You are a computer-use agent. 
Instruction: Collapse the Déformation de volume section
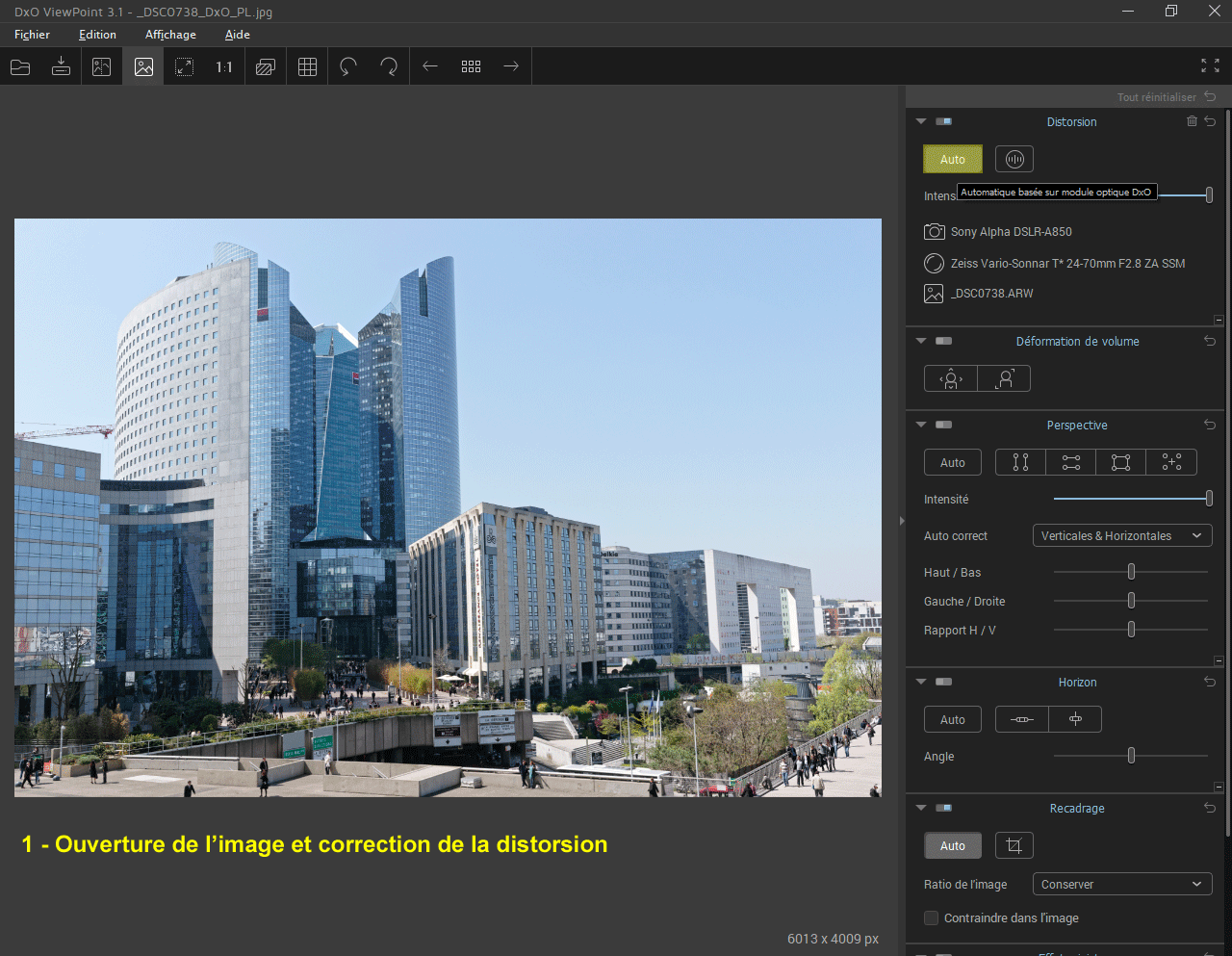(x=921, y=341)
